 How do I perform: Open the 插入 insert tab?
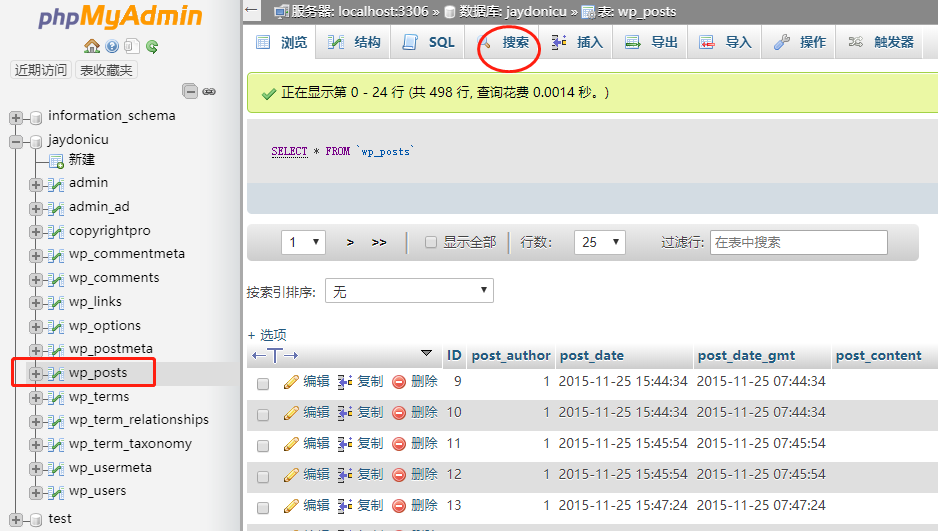click(577, 42)
